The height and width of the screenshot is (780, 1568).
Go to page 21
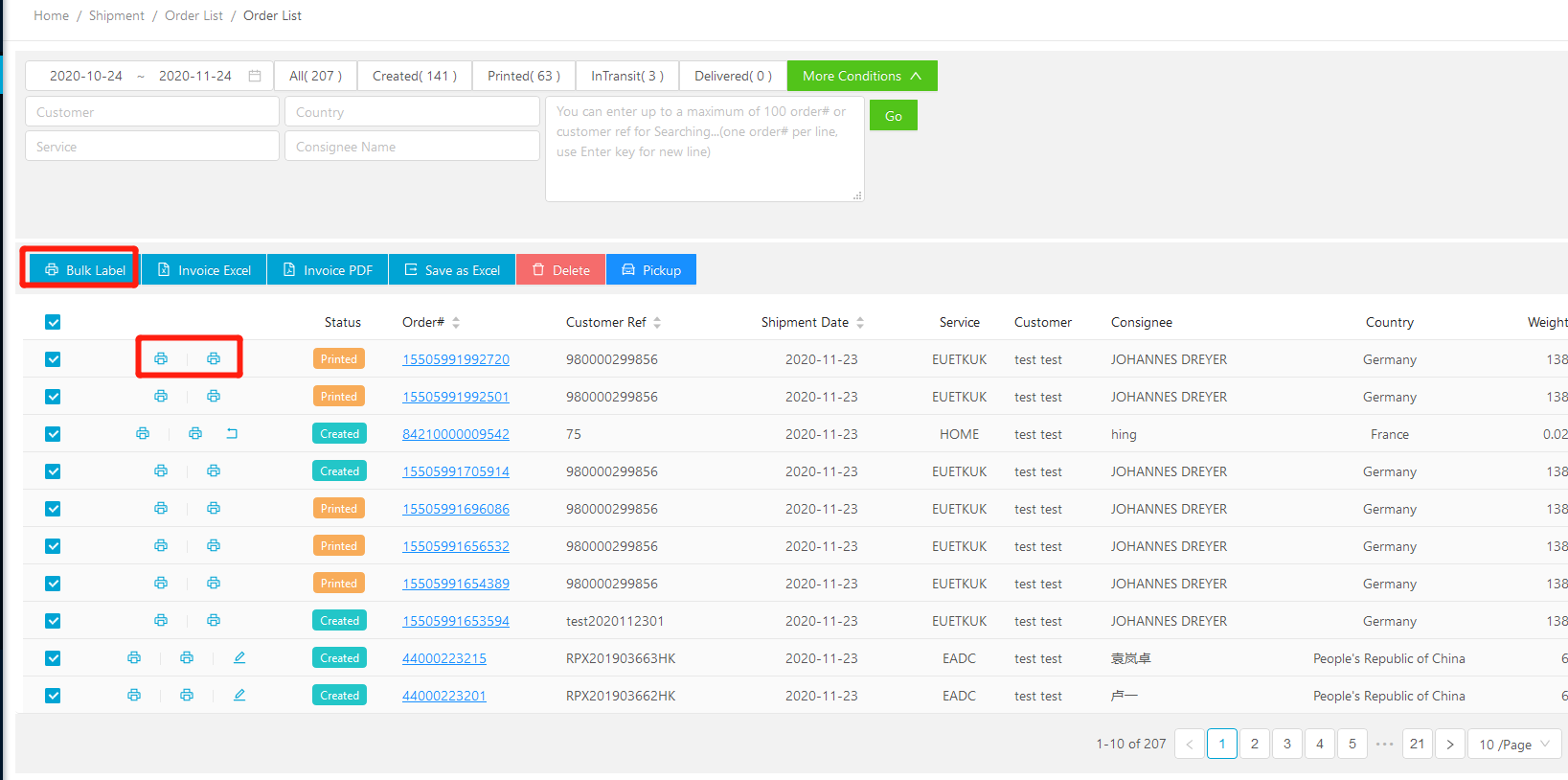[x=1418, y=744]
